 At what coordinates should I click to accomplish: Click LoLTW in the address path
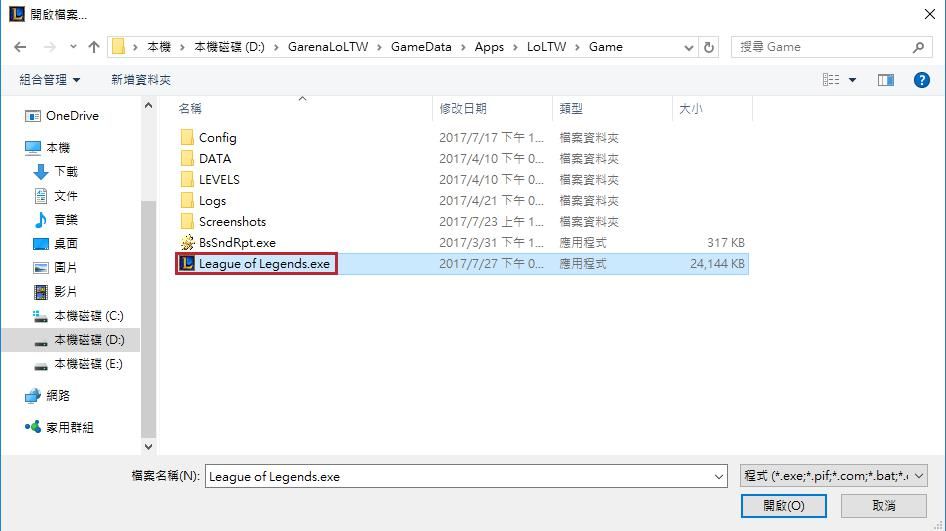547,47
